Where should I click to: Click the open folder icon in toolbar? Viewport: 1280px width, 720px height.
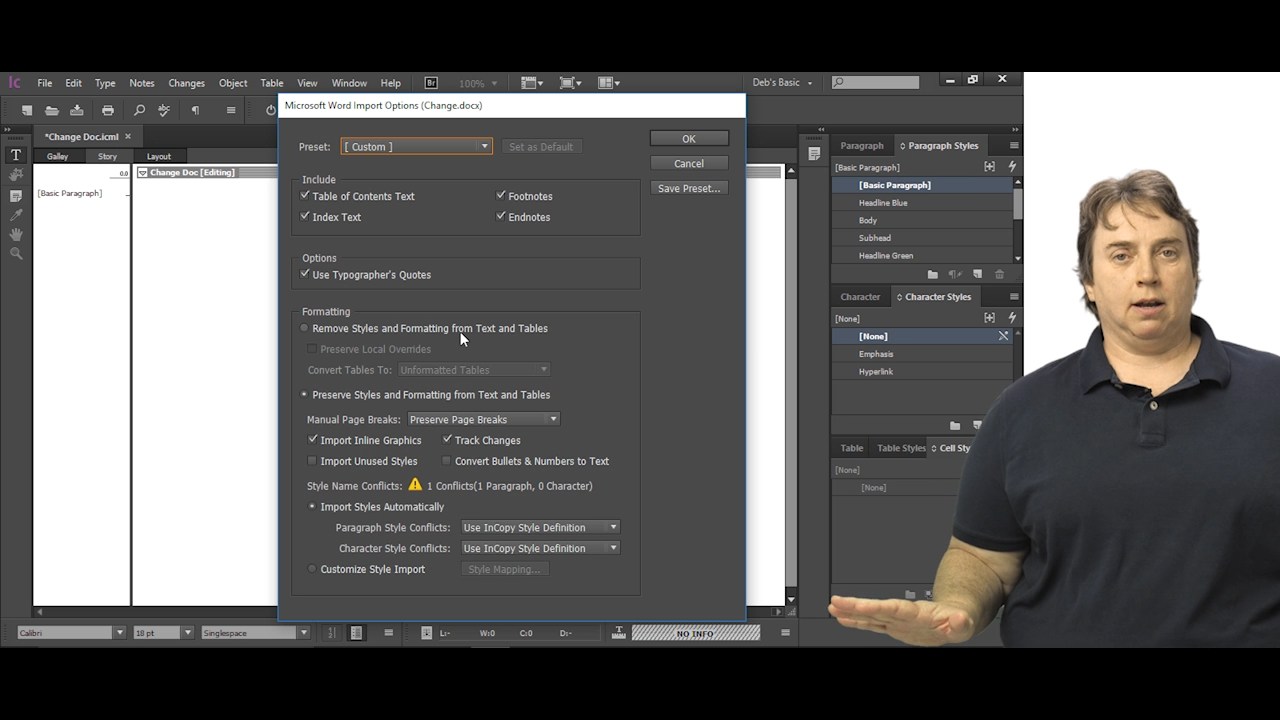pos(52,110)
